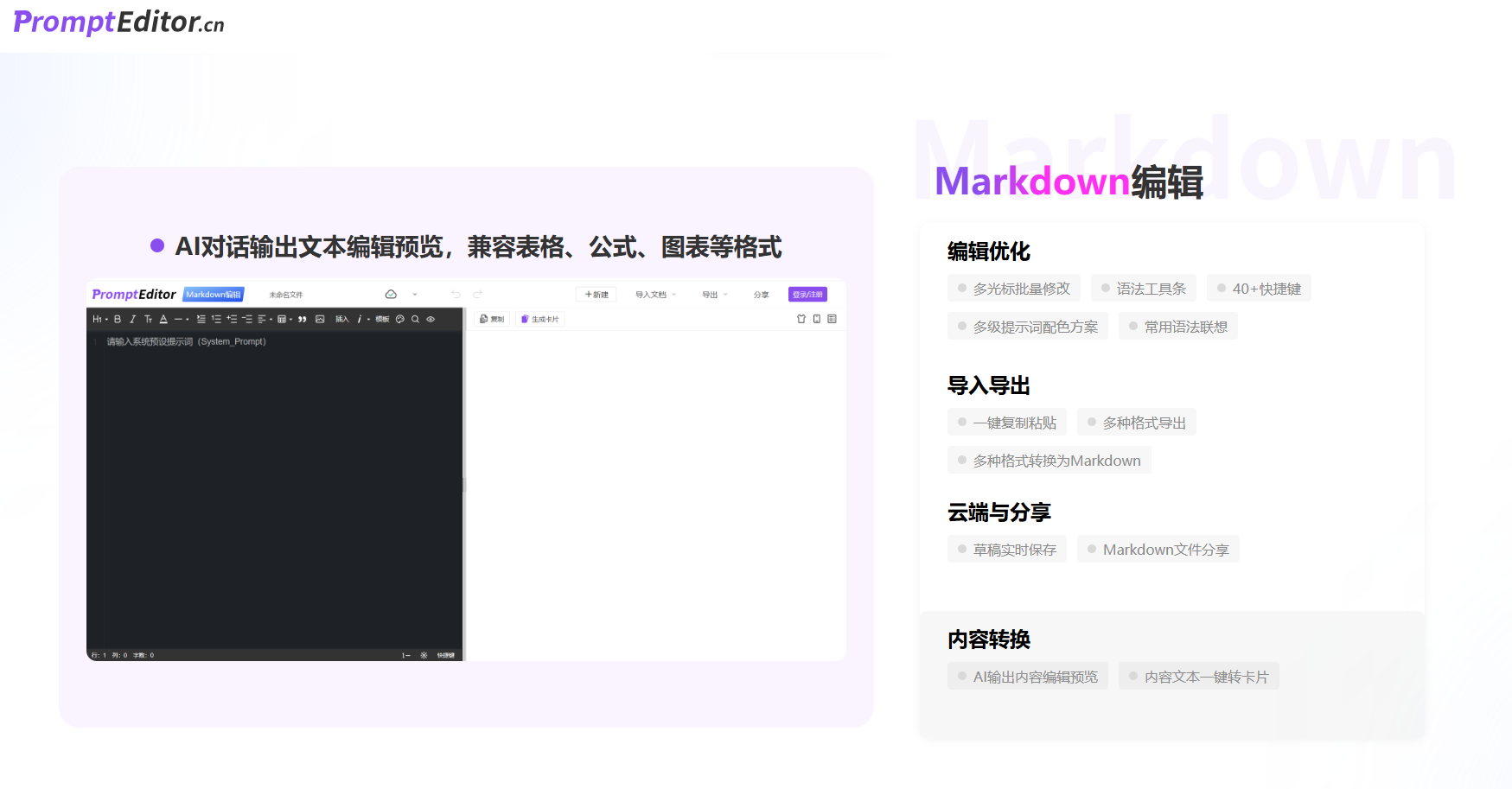Click the ordered list icon

[x=216, y=318]
